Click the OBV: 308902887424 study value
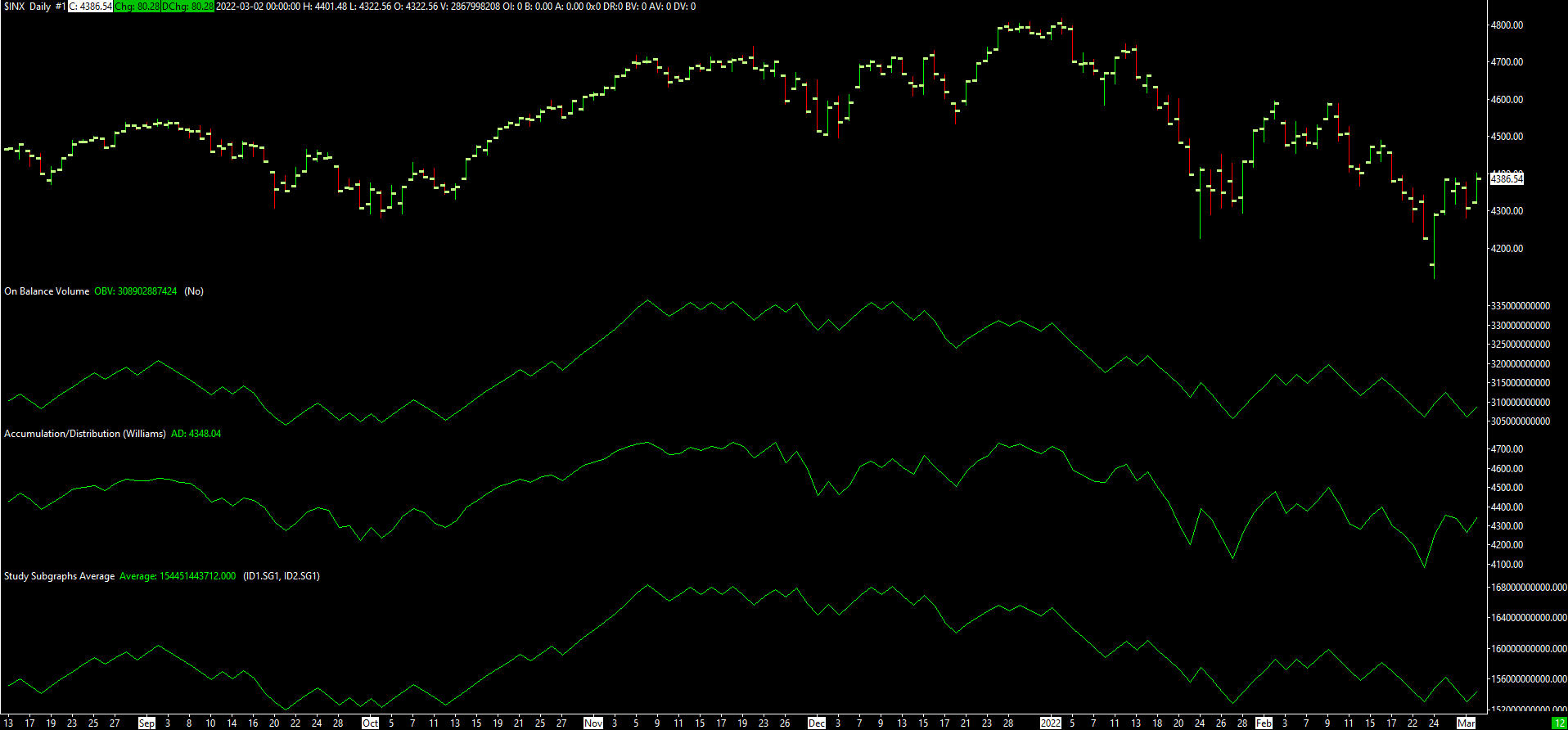The height and width of the screenshot is (730, 1568). [x=135, y=291]
